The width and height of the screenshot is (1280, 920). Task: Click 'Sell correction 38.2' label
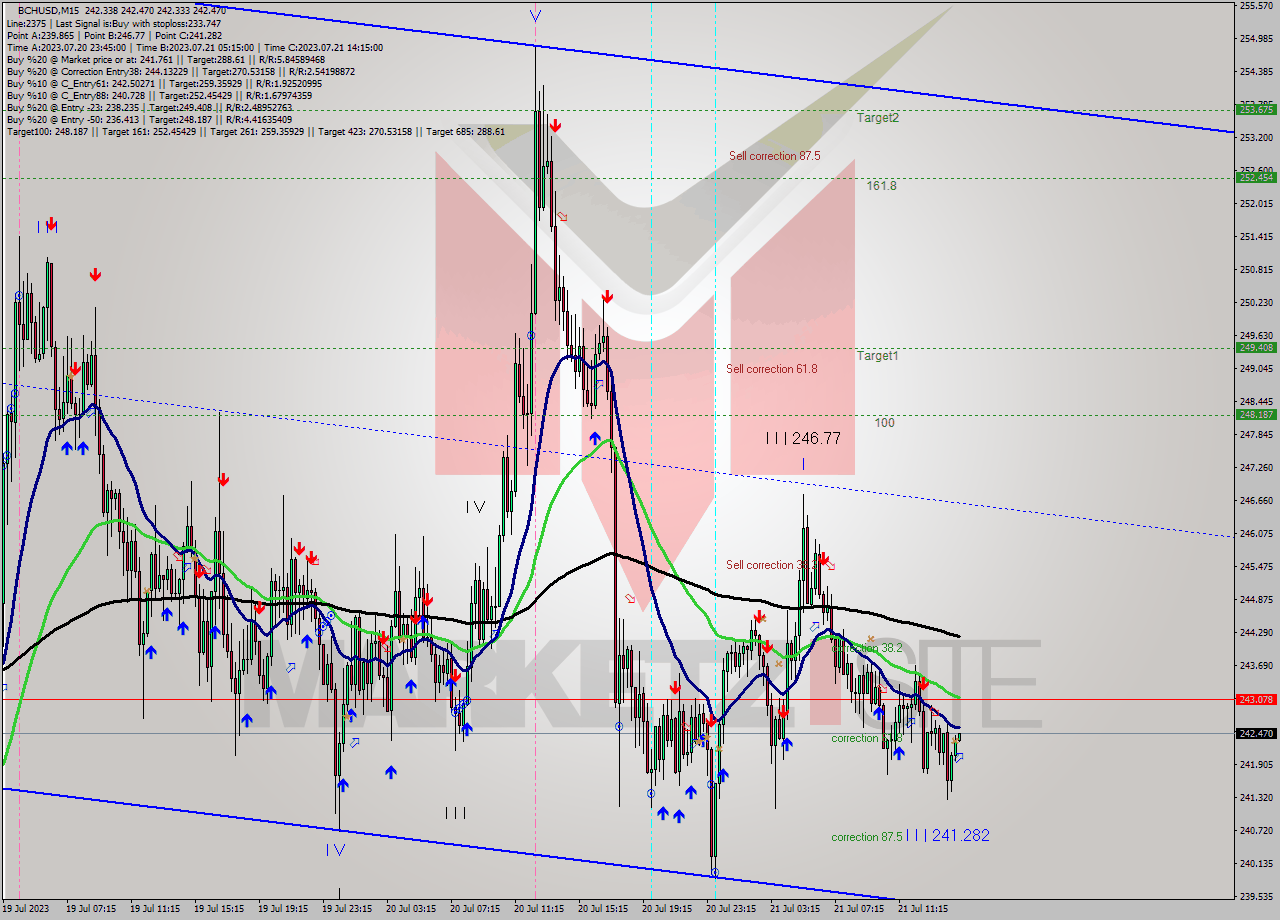772,565
